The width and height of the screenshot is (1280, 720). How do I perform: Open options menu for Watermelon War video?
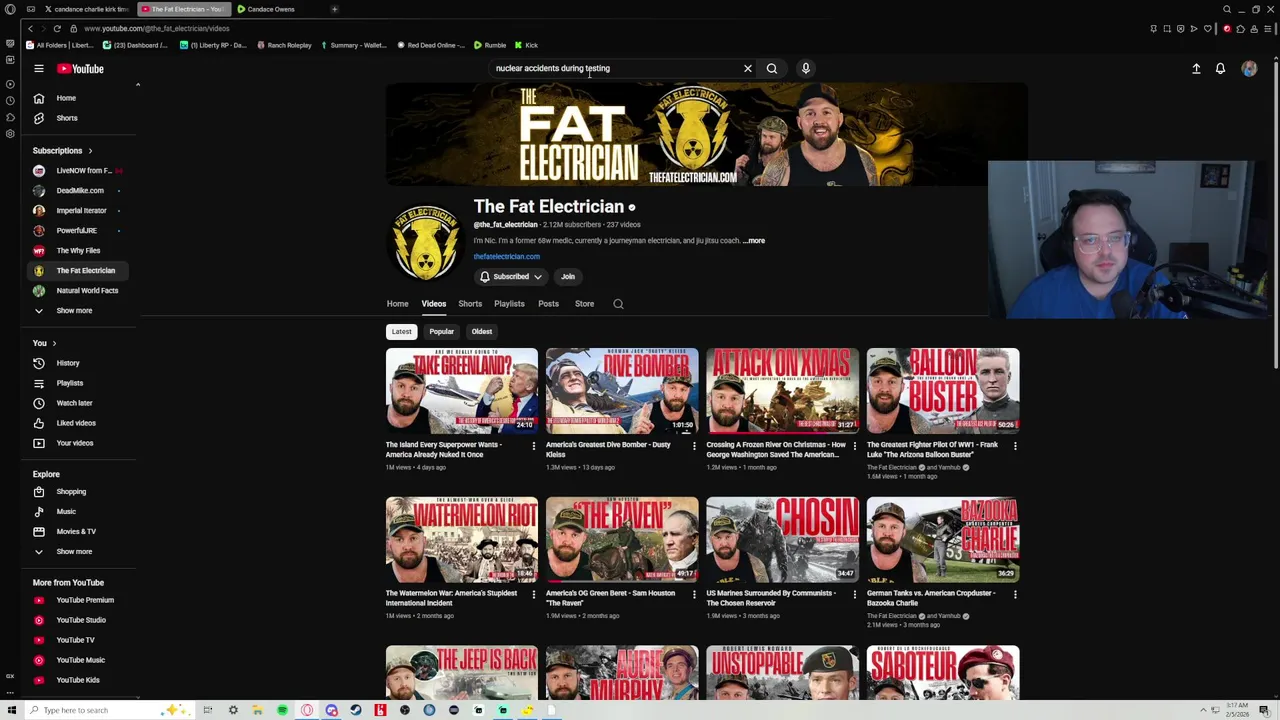tap(533, 595)
